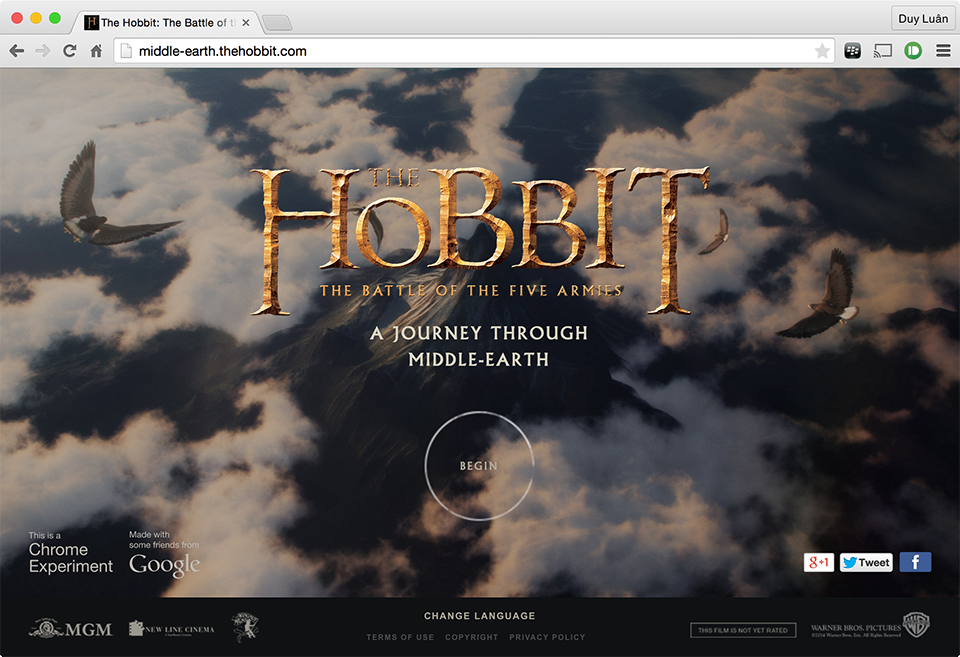The width and height of the screenshot is (960, 657).
Task: Share the page on Google +1
Action: [x=819, y=562]
